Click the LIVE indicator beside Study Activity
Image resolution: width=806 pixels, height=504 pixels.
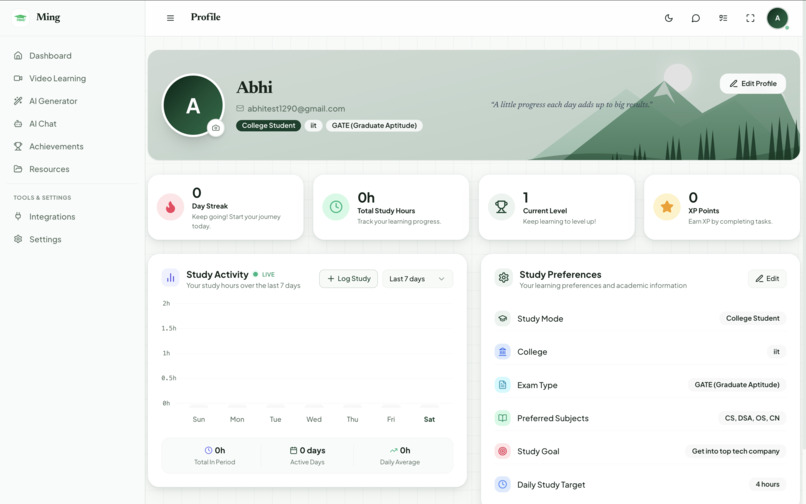click(x=264, y=275)
